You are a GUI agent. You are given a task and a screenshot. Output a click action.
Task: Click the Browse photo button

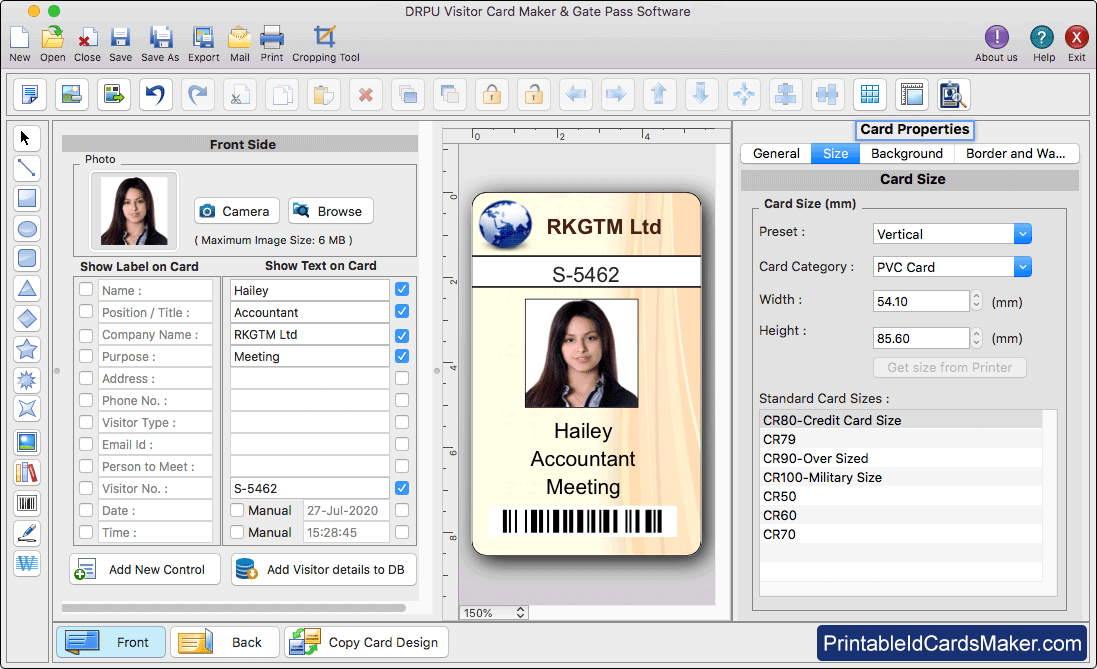pos(330,211)
